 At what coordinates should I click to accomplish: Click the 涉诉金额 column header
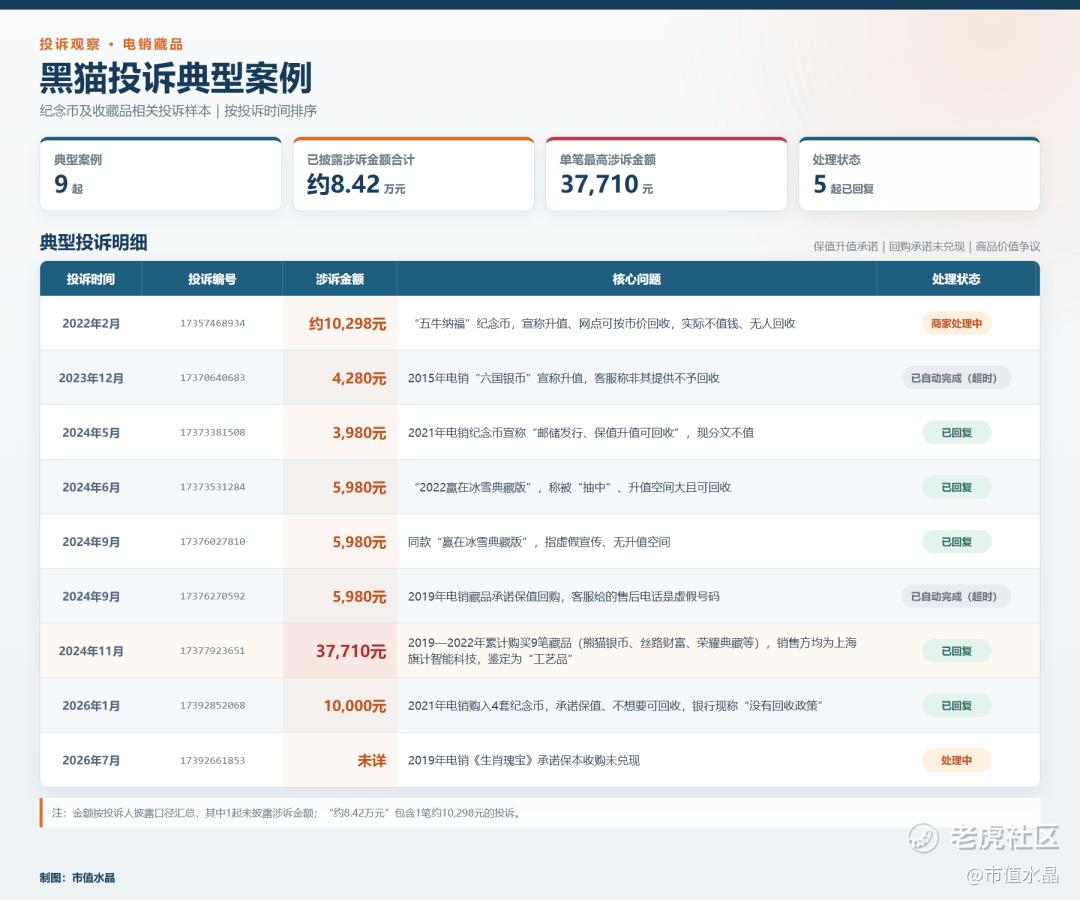340,279
